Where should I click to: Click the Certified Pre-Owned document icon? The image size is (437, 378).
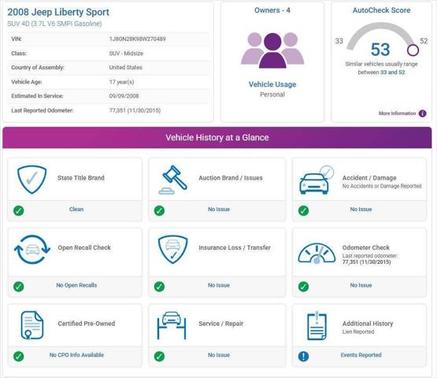tap(32, 325)
